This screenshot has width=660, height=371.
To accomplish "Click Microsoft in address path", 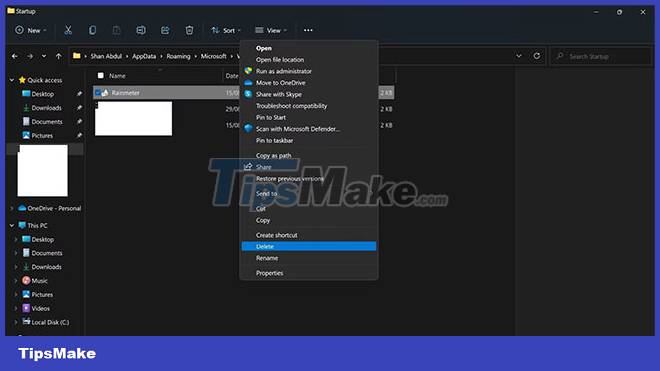I will [x=213, y=56].
